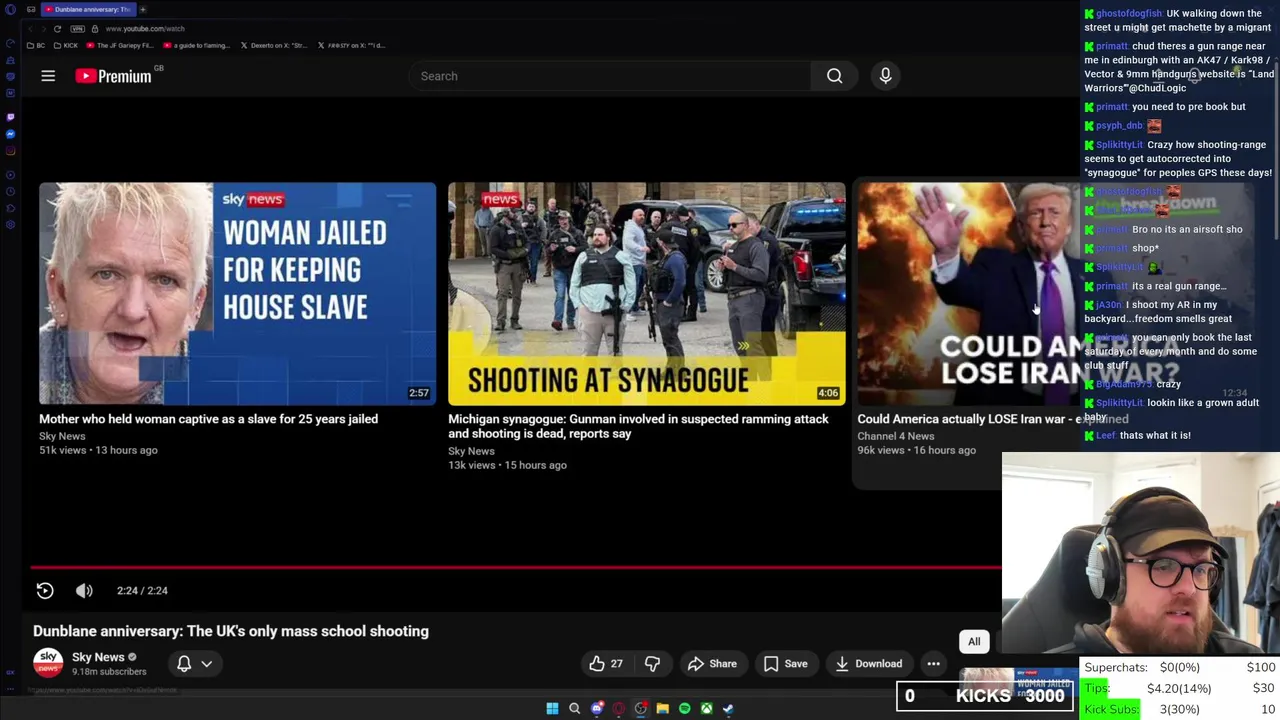Image resolution: width=1280 pixels, height=720 pixels.
Task: Go to the YouTube Premium home logo
Action: click(114, 76)
